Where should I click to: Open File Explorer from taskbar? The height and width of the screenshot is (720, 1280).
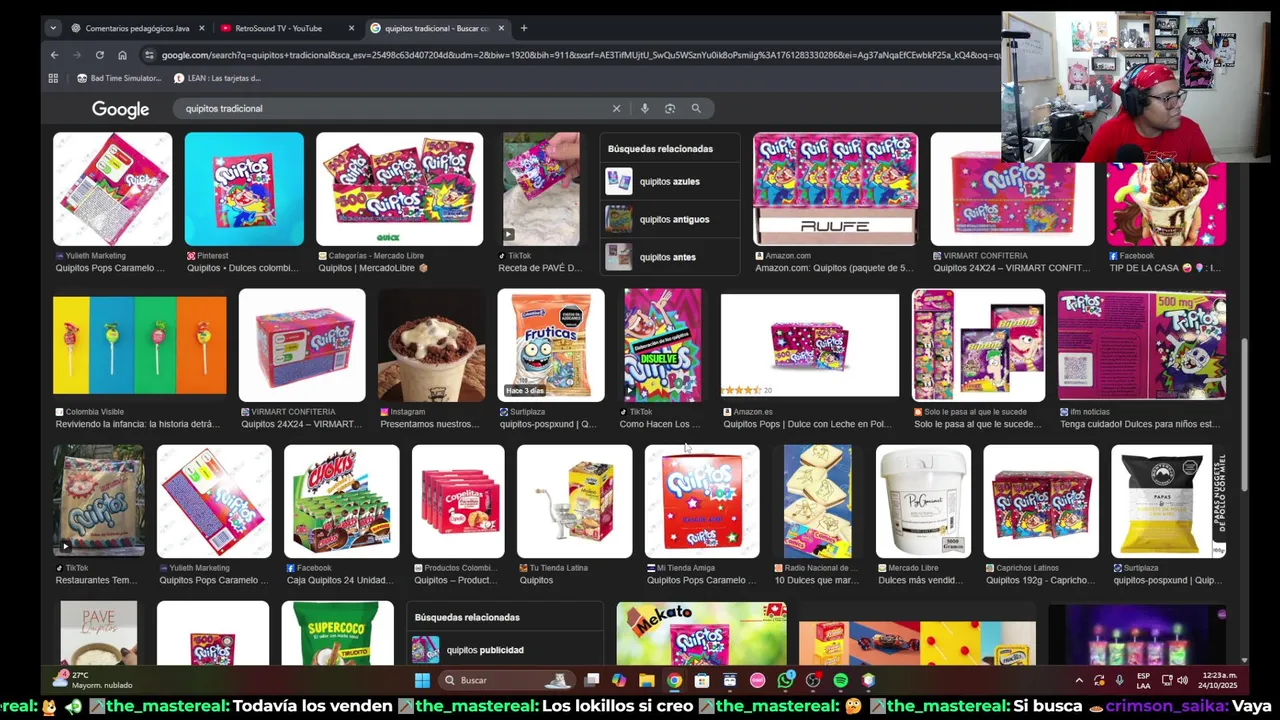(647, 680)
